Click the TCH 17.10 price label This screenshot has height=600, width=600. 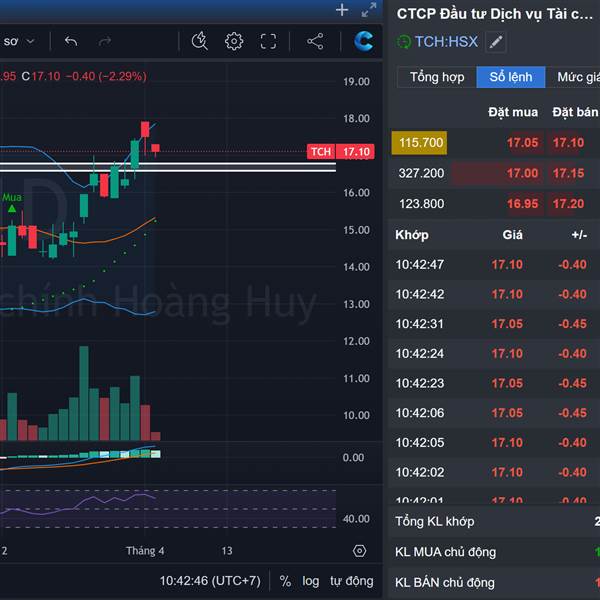[x=340, y=151]
